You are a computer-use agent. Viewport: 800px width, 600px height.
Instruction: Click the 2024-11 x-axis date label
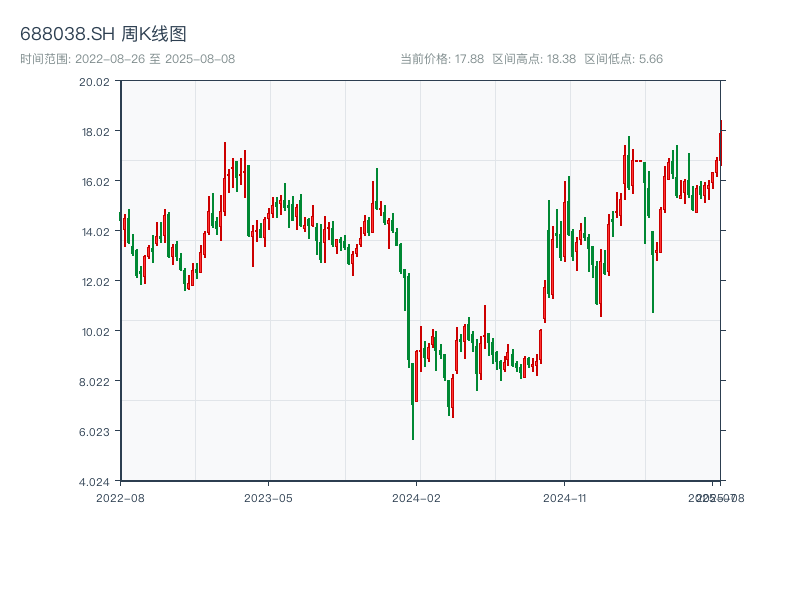[565, 497]
